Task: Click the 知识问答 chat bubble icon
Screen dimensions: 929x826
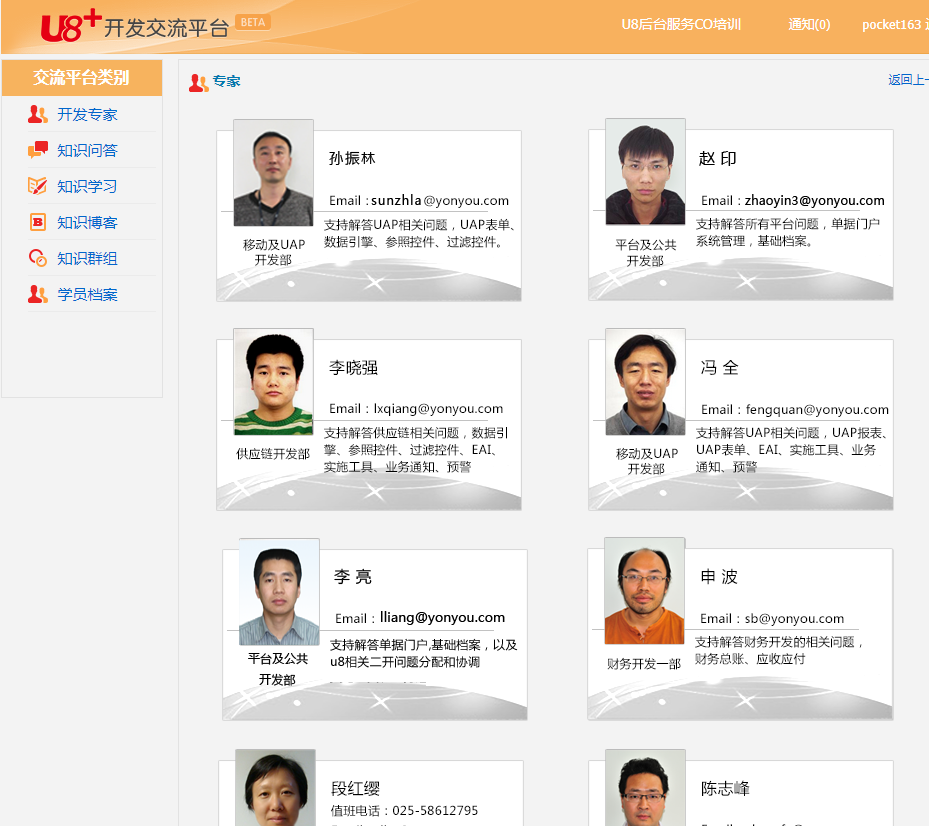Action: (x=37, y=150)
